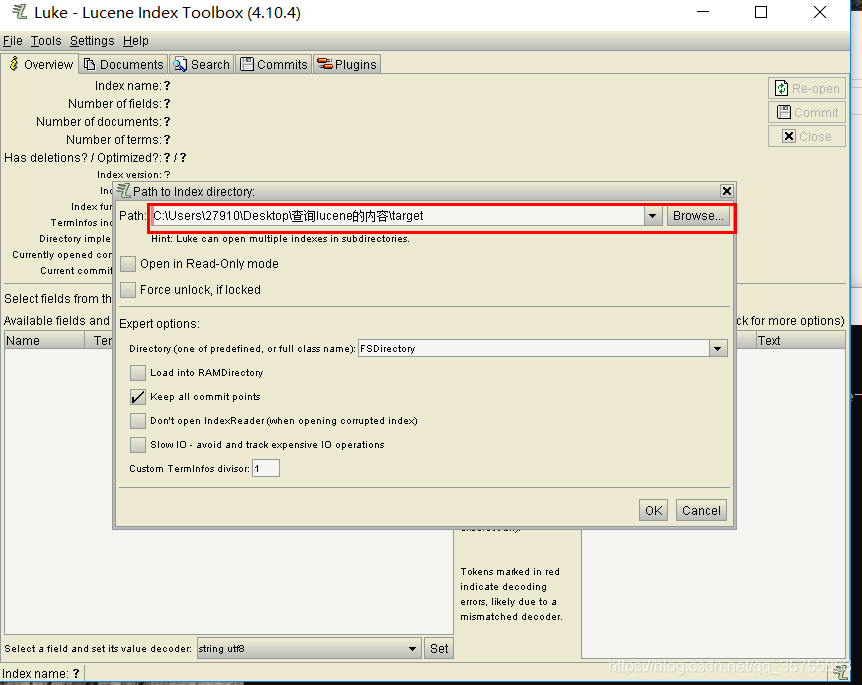Check Load into RAMDirectory option
The image size is (862, 685).
(137, 373)
